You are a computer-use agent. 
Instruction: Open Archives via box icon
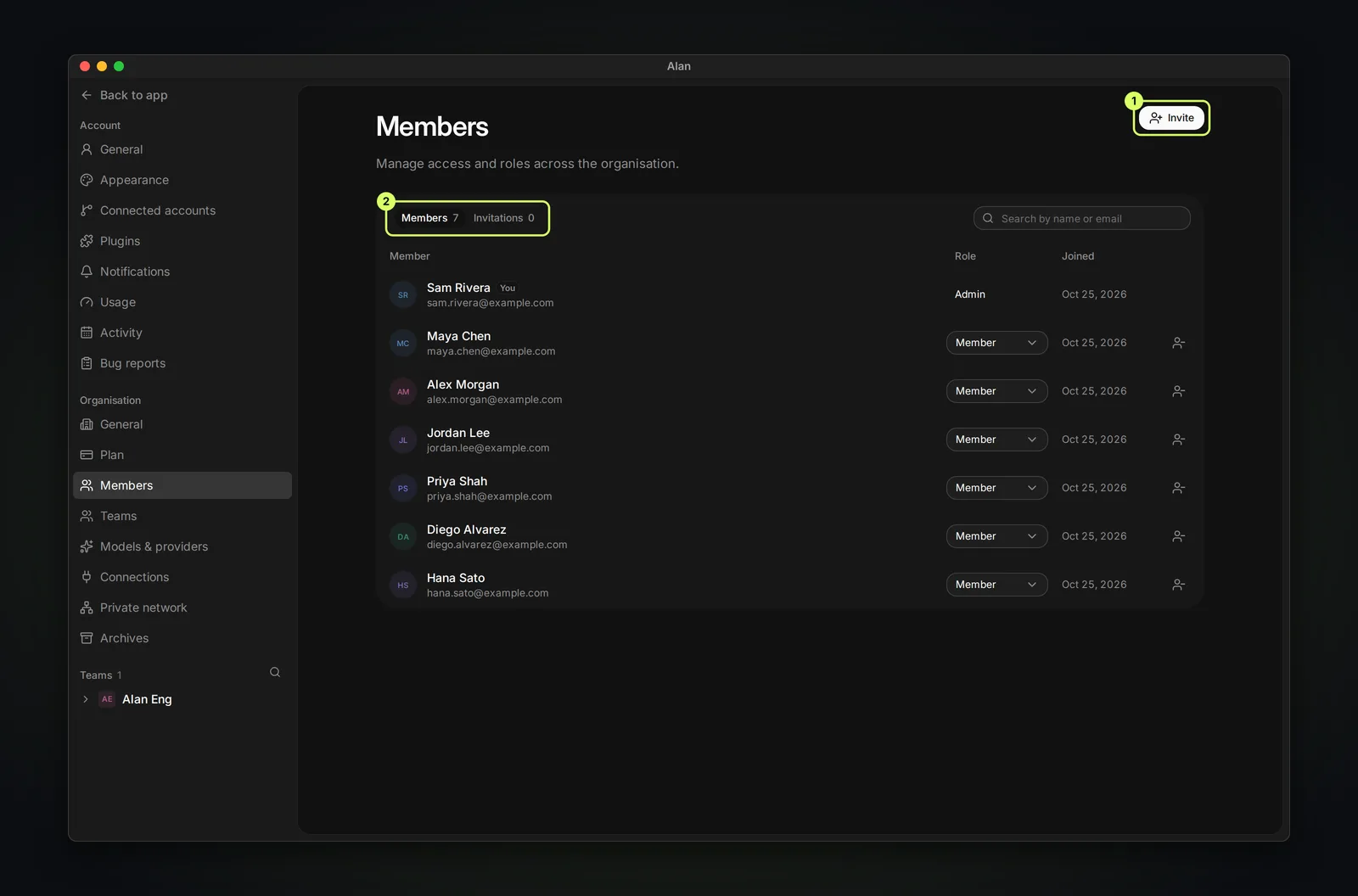[x=87, y=638]
